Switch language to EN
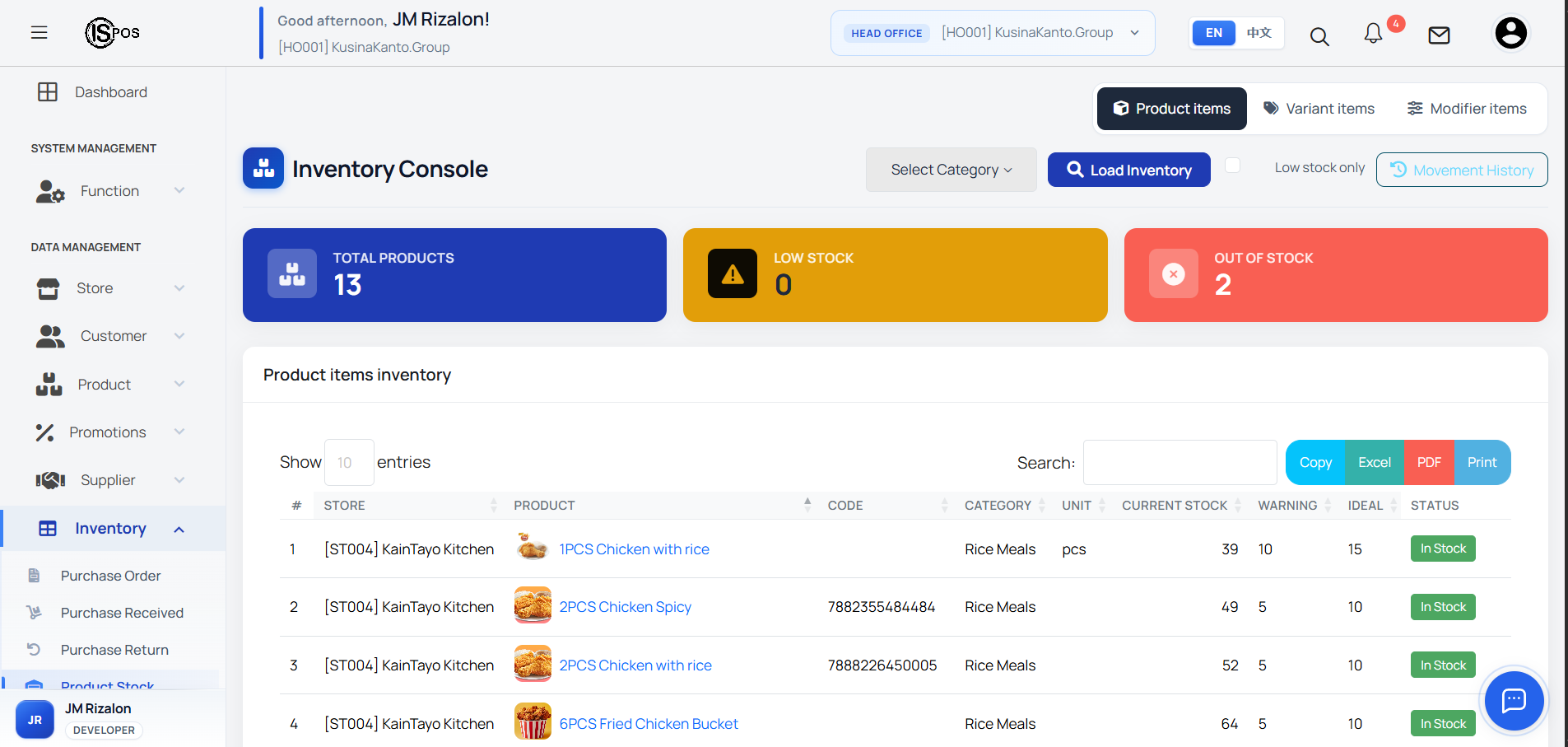1568x747 pixels. [1214, 33]
